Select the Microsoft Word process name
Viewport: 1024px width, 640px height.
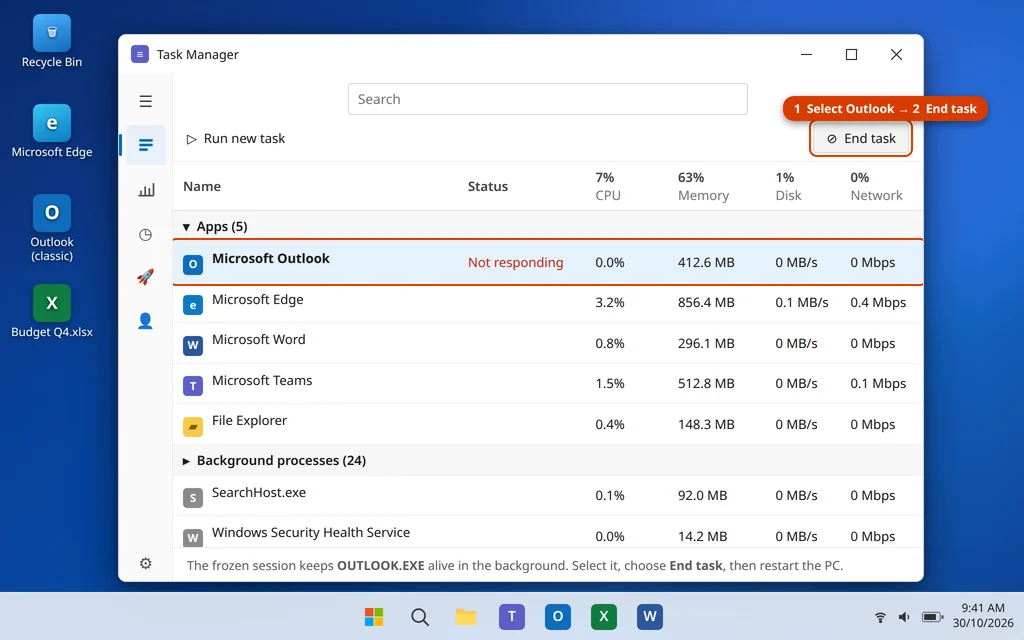259,340
